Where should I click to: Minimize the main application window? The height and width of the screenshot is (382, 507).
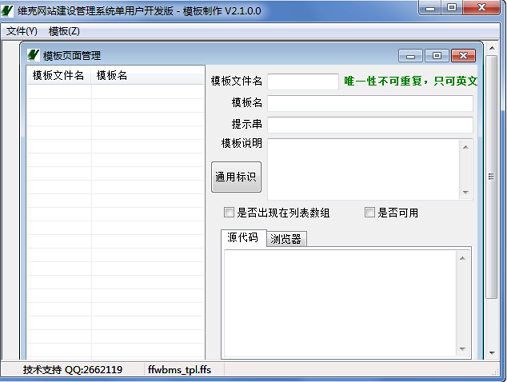click(430, 8)
